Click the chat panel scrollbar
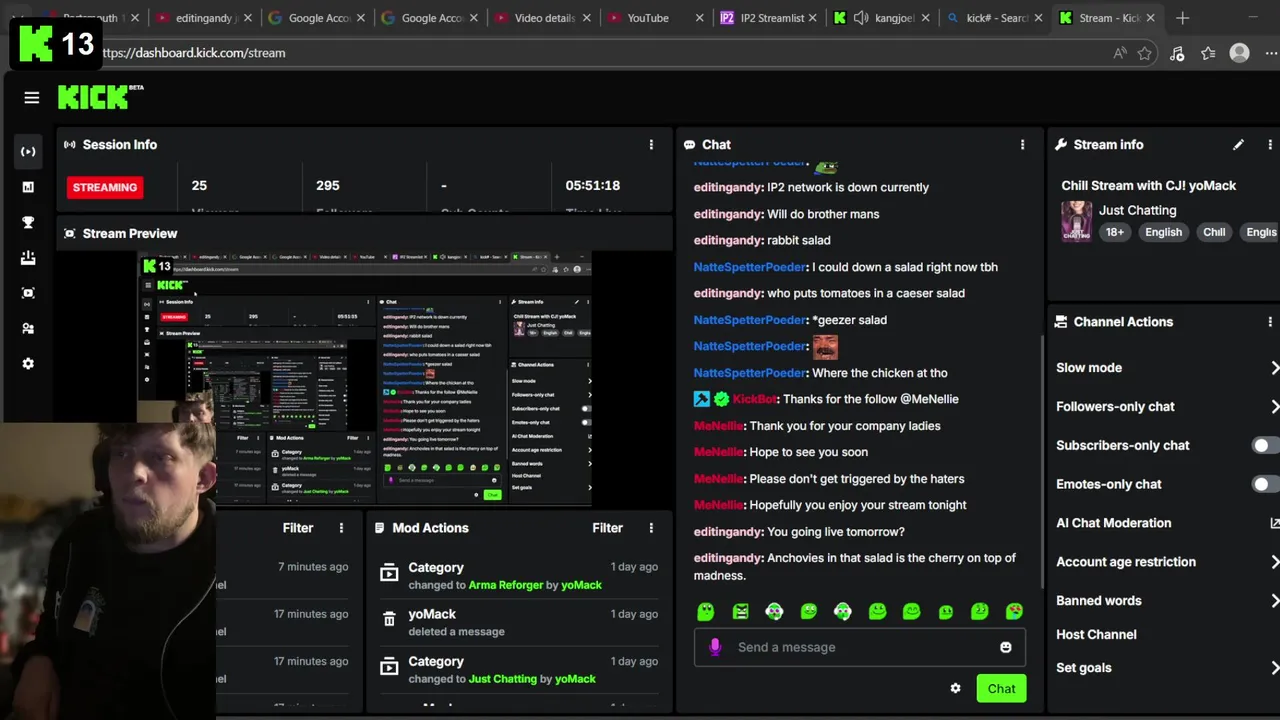The width and height of the screenshot is (1280, 720). (x=1042, y=460)
